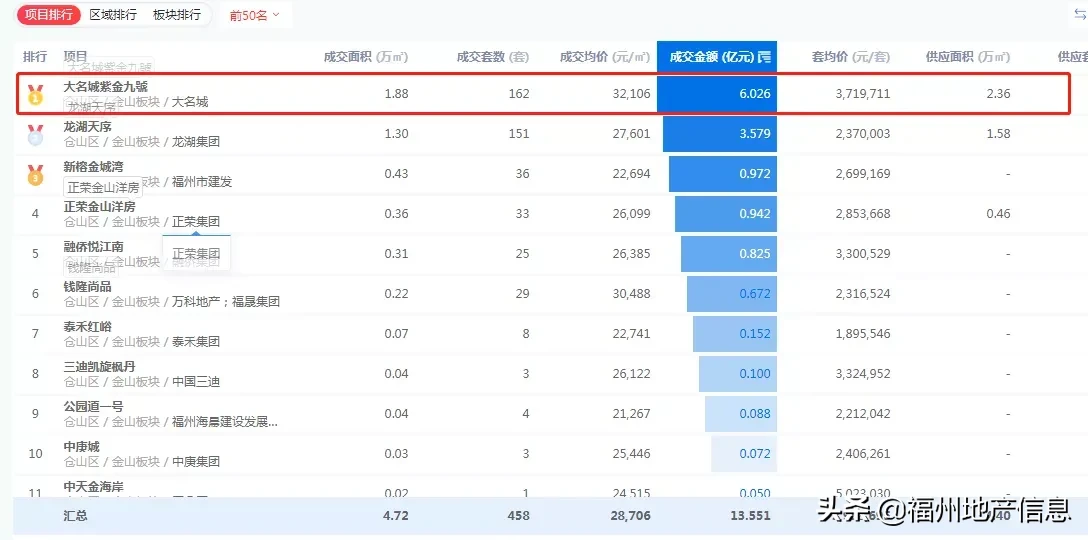Viewport: 1088px width, 540px height.
Task: Open project 新榕金城湾
Action: [94, 167]
